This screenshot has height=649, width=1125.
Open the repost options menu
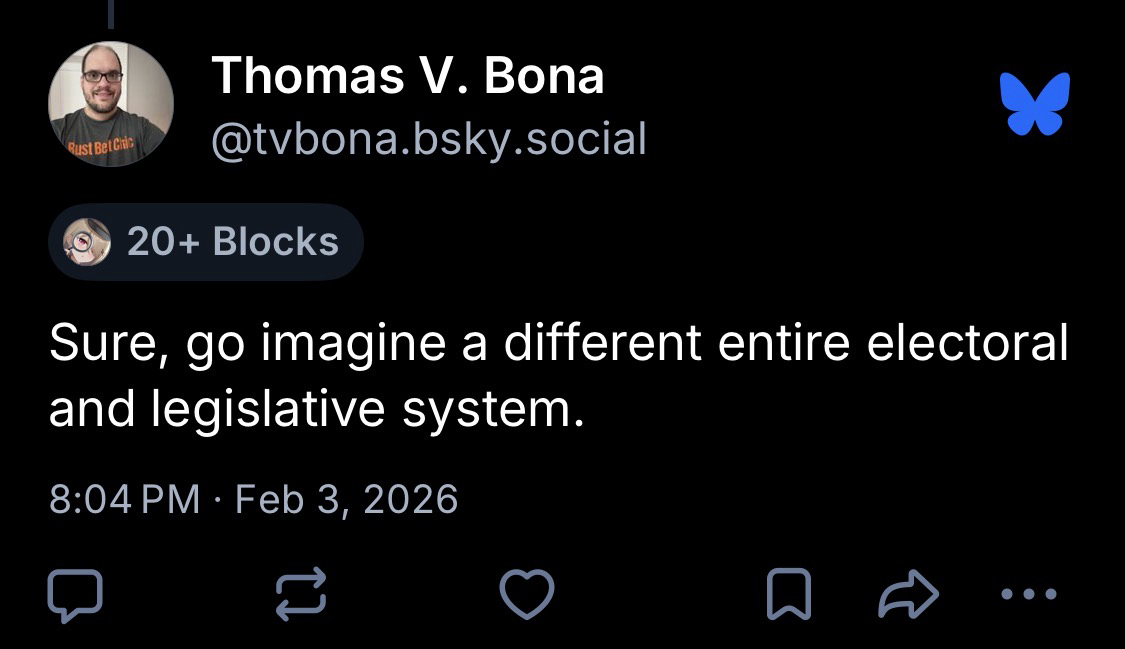301,595
